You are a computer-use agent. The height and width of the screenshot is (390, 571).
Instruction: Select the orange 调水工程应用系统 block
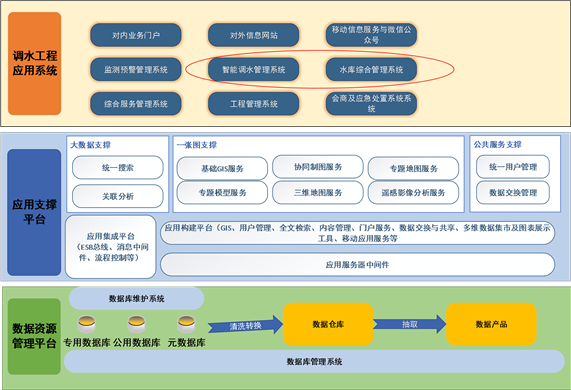(35, 63)
